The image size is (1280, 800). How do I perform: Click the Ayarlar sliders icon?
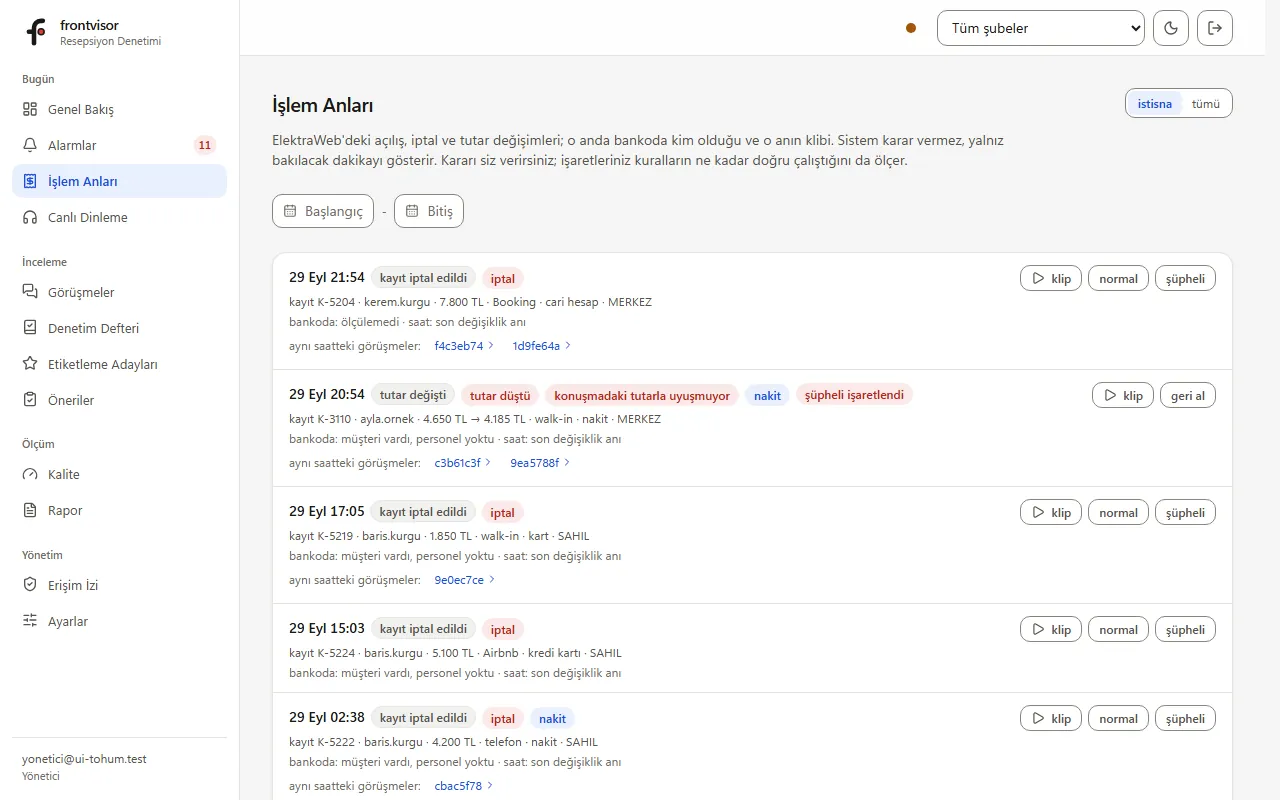point(30,621)
